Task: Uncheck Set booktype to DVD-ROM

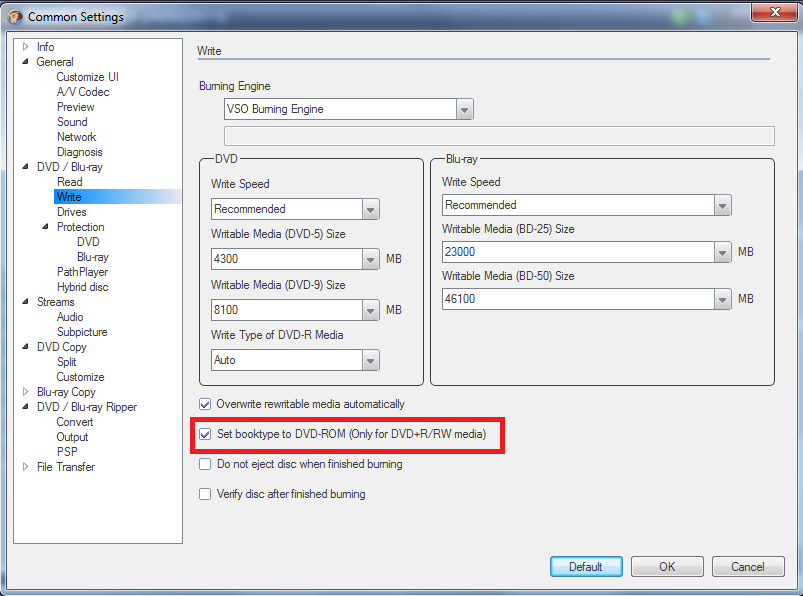Action: (x=205, y=434)
